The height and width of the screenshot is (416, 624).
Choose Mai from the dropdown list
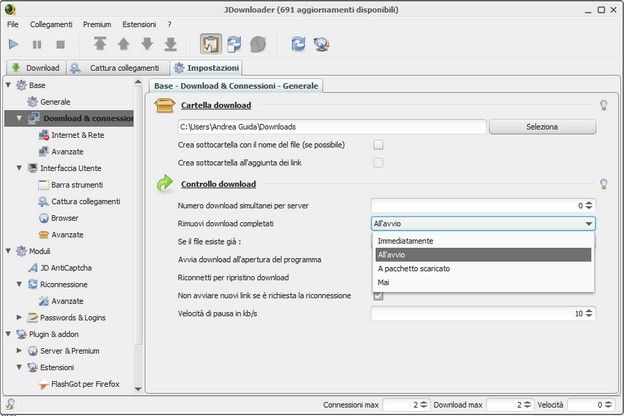[483, 282]
